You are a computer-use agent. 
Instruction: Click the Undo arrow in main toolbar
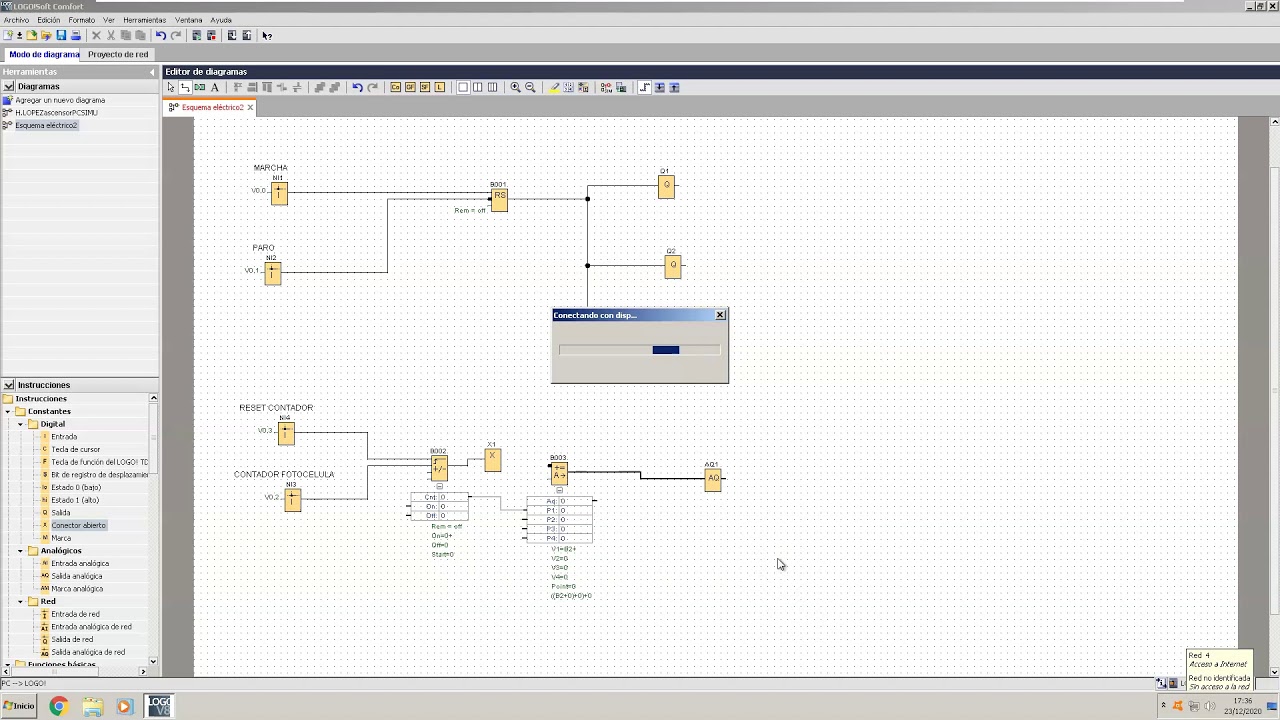[161, 35]
